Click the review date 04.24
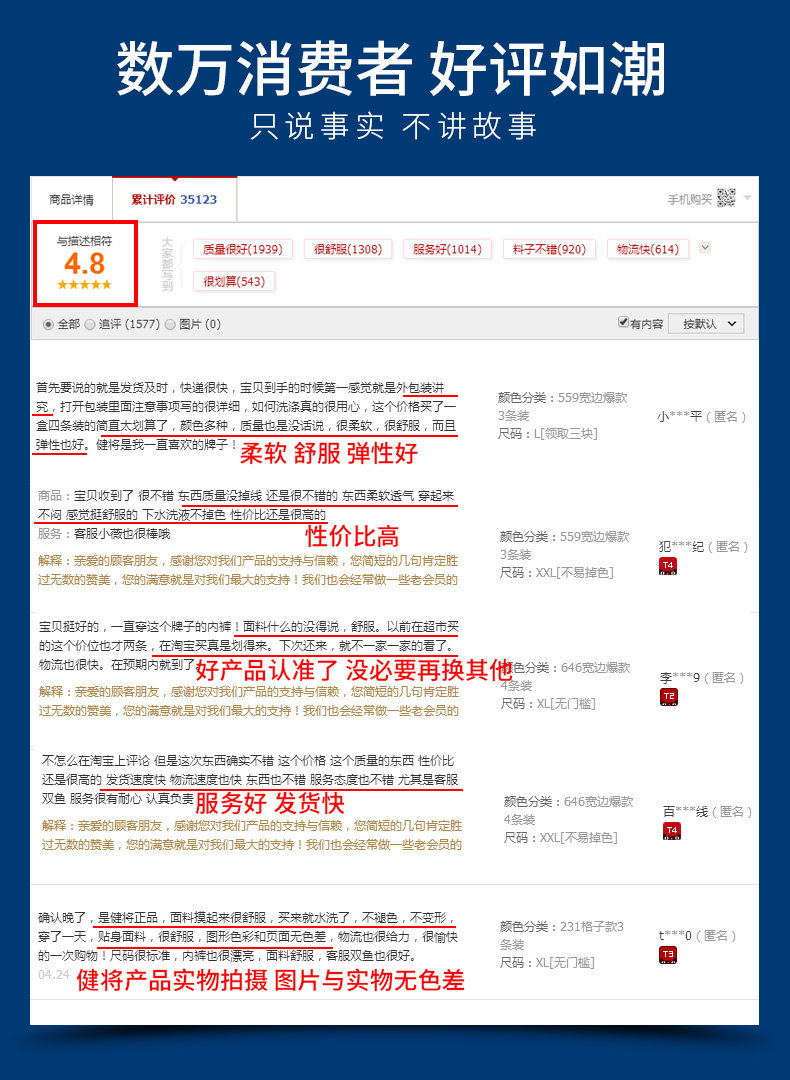 [x=54, y=975]
